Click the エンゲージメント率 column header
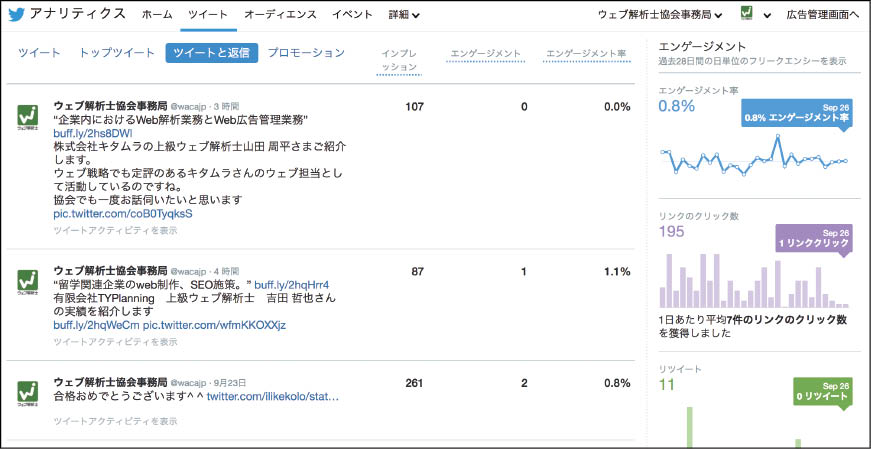Screen dimensions: 871x449 [587, 54]
